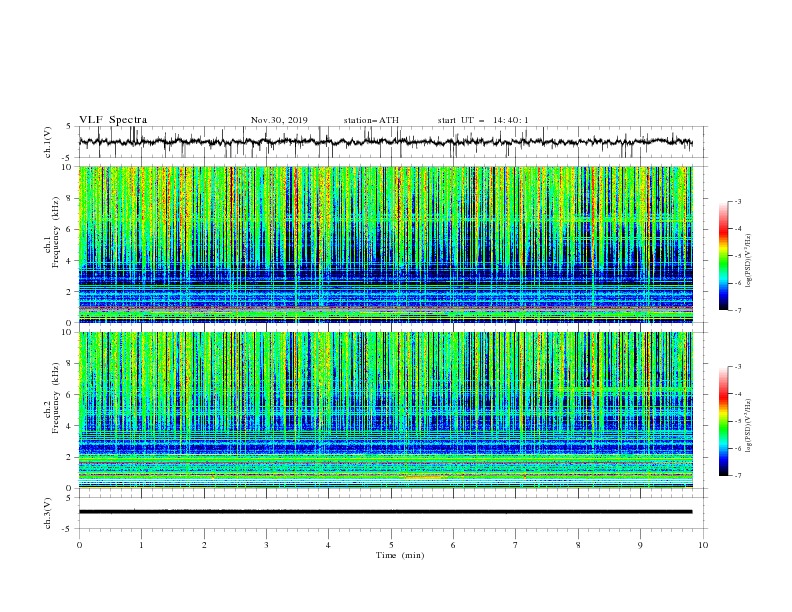Click the "8" kHz tick on ch.2 frequency axis
Viewport: 792px width, 612px height.
click(70, 364)
